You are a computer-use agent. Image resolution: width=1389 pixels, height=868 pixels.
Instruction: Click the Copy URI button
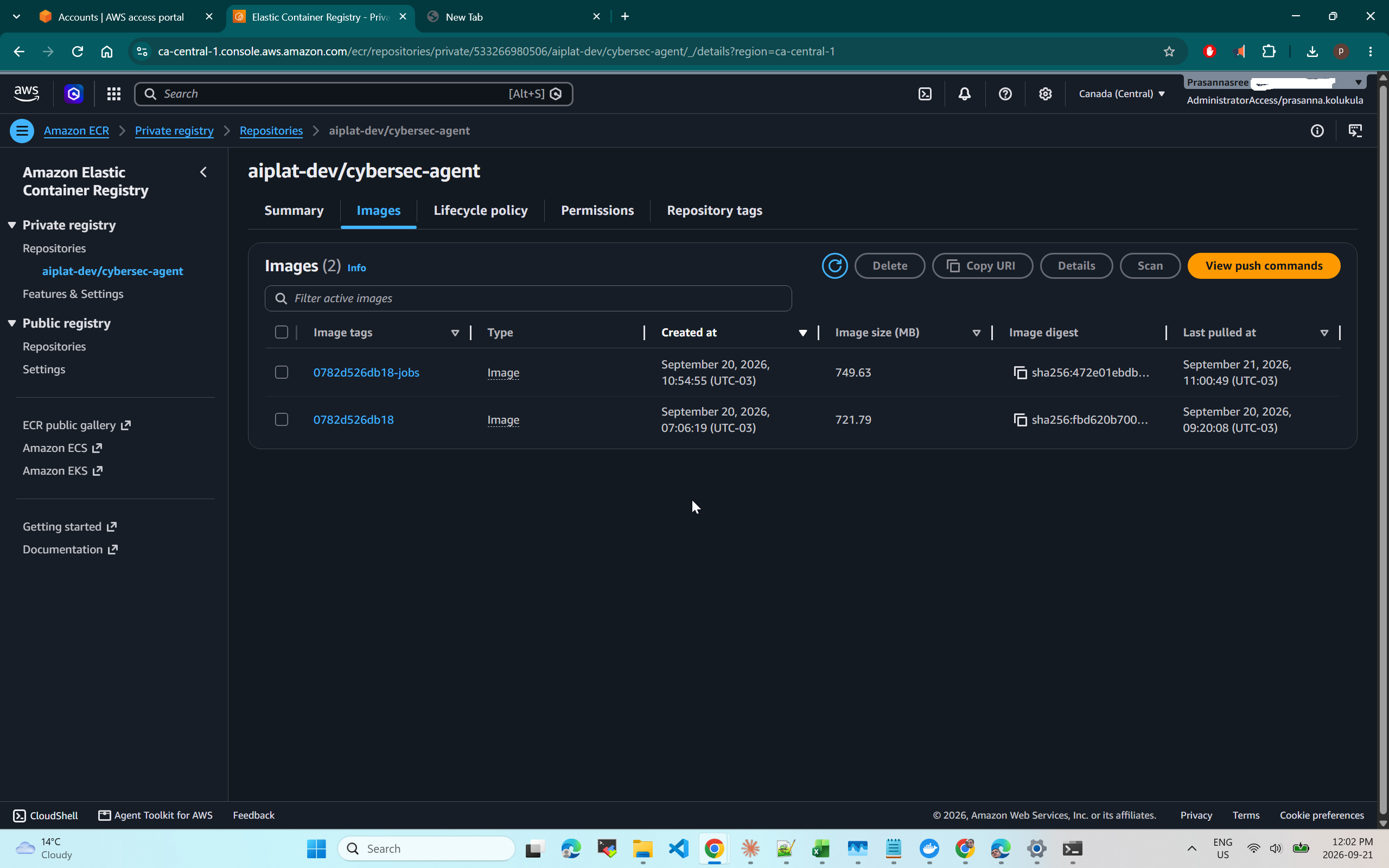pos(982,266)
